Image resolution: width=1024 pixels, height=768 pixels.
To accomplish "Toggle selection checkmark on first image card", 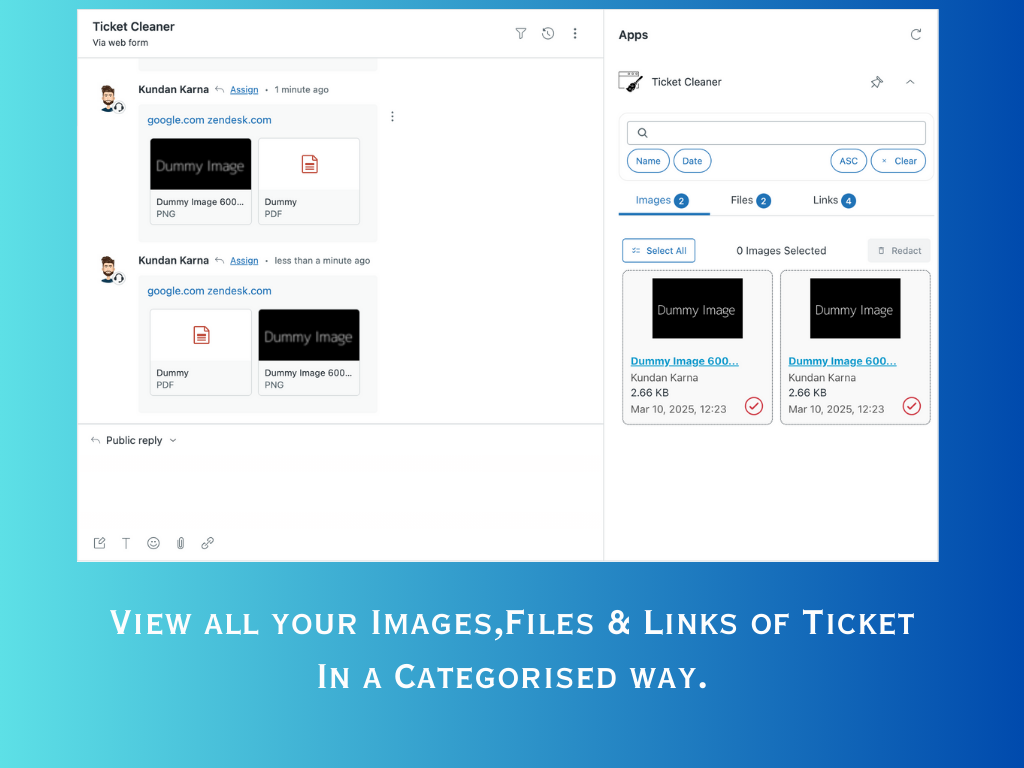I will 754,406.
